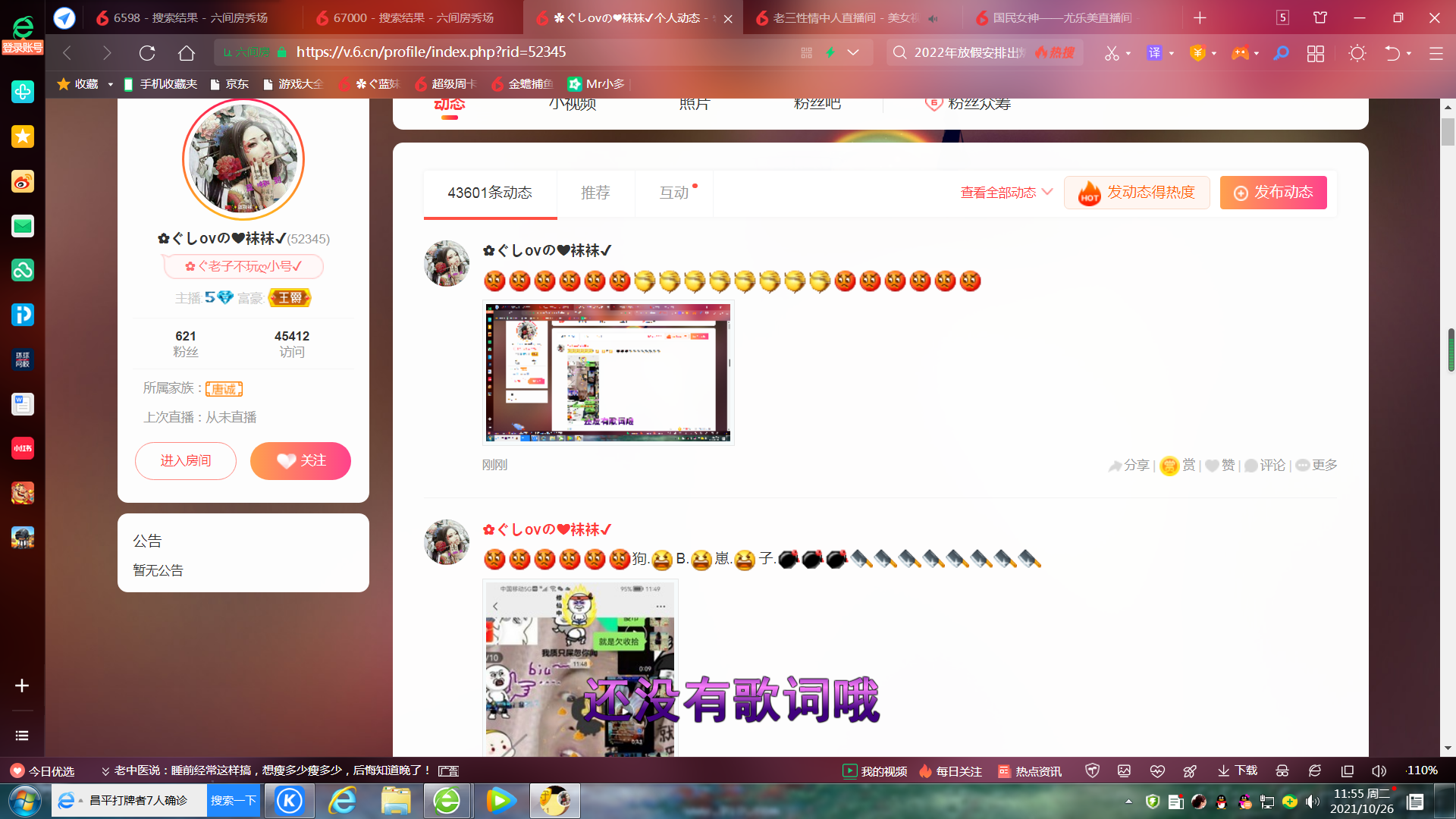Select the 互动 tab
The width and height of the screenshot is (1456, 819).
[x=674, y=193]
